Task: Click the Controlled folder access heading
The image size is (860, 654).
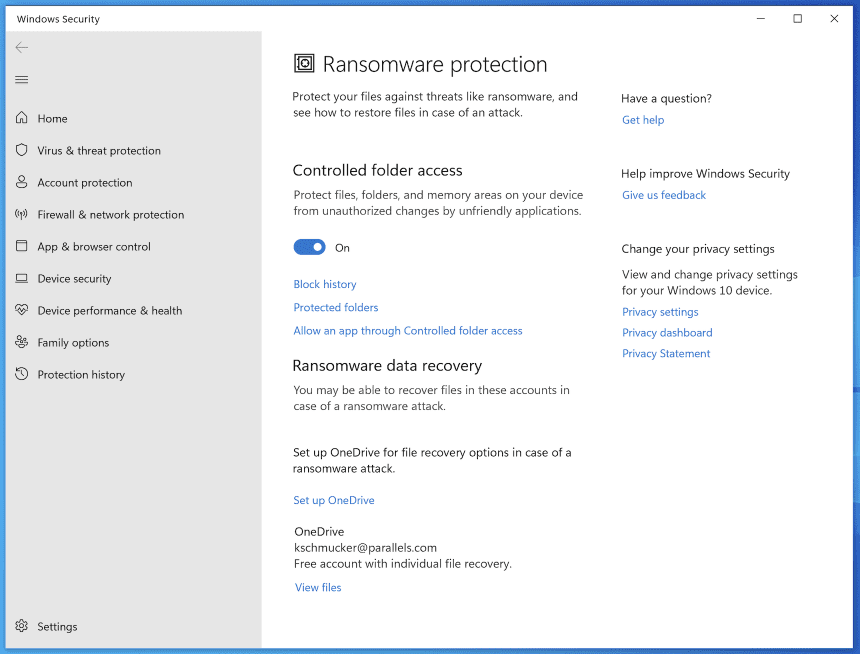Action: (377, 171)
